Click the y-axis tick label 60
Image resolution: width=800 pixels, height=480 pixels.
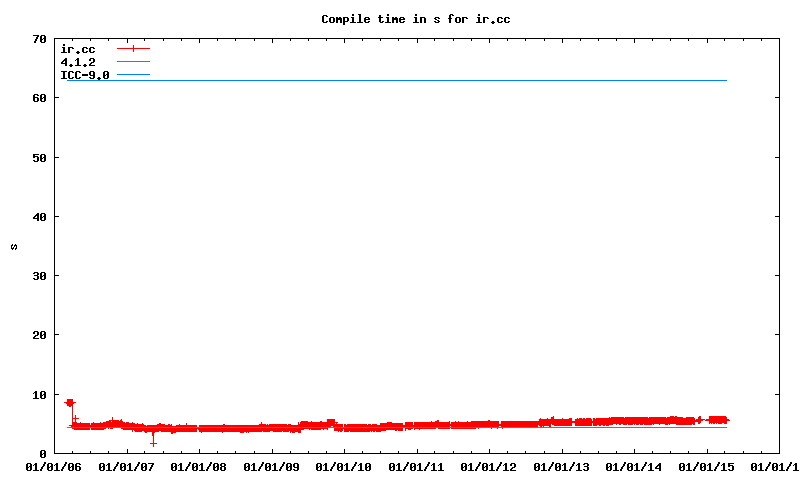(x=39, y=98)
